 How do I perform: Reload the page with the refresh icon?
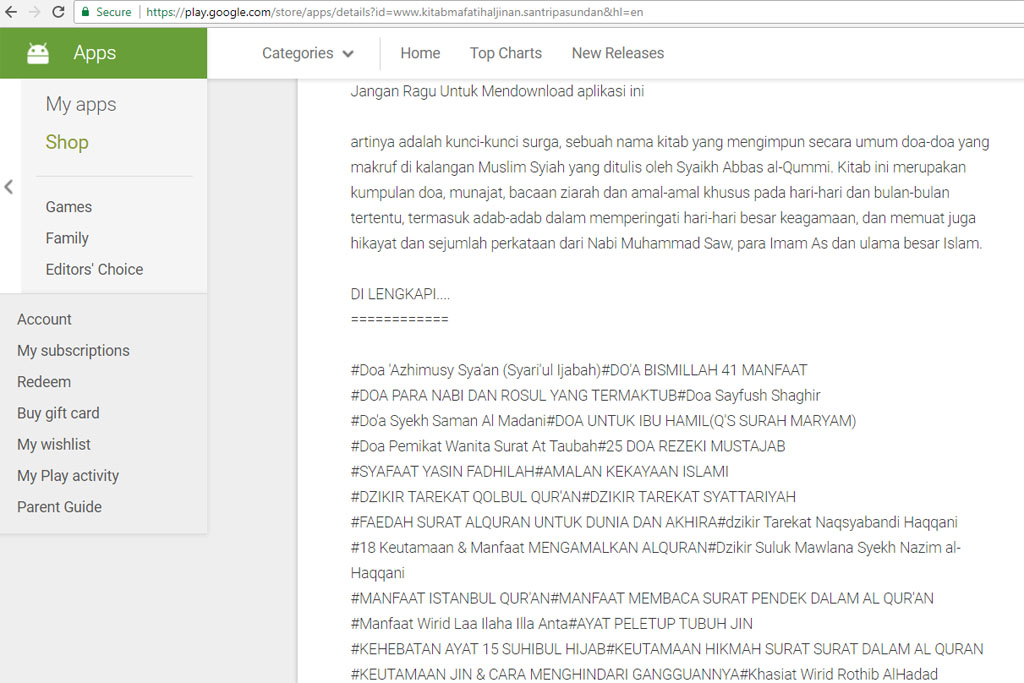[58, 12]
